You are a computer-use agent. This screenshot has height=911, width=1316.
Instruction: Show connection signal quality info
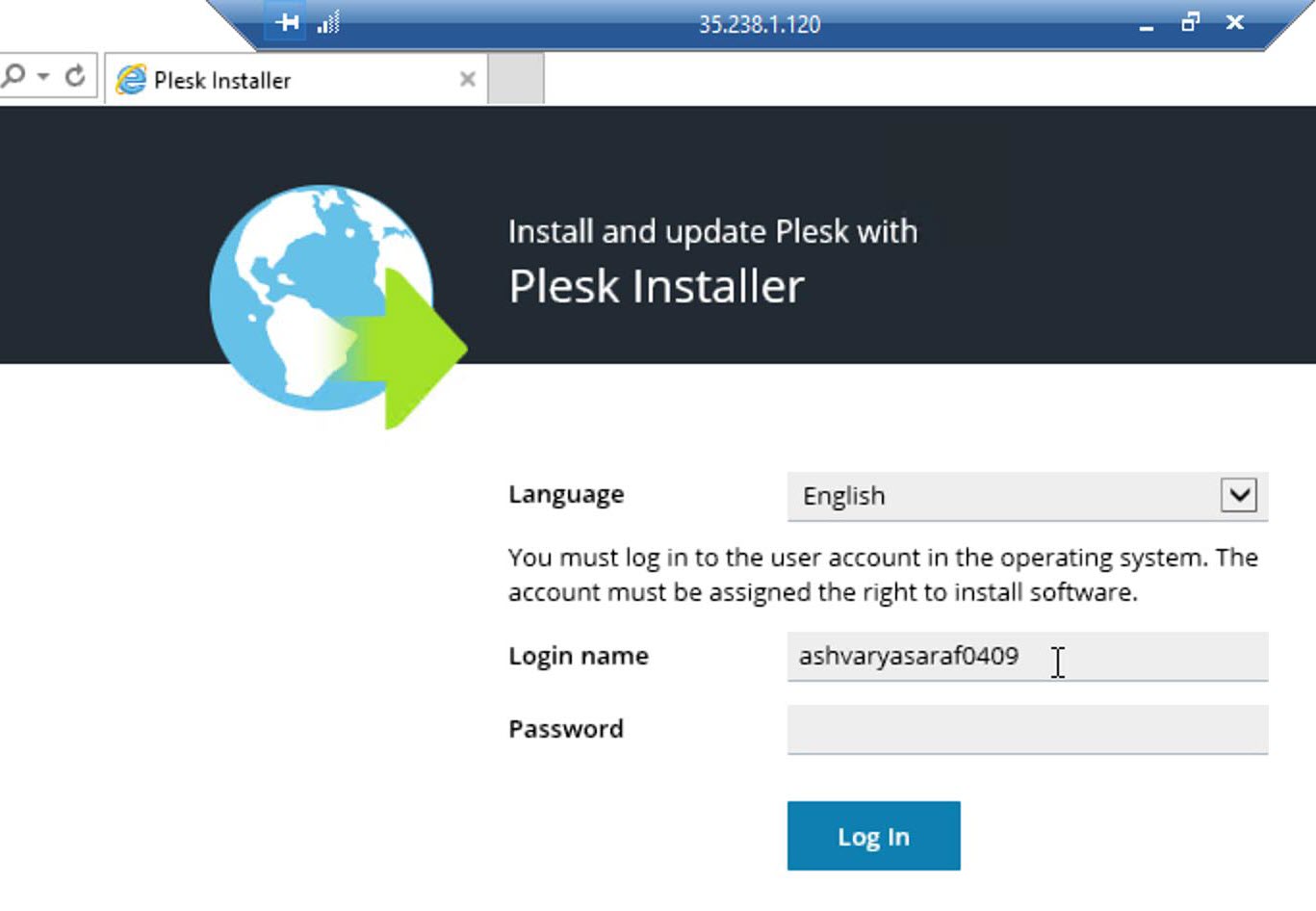[x=329, y=22]
